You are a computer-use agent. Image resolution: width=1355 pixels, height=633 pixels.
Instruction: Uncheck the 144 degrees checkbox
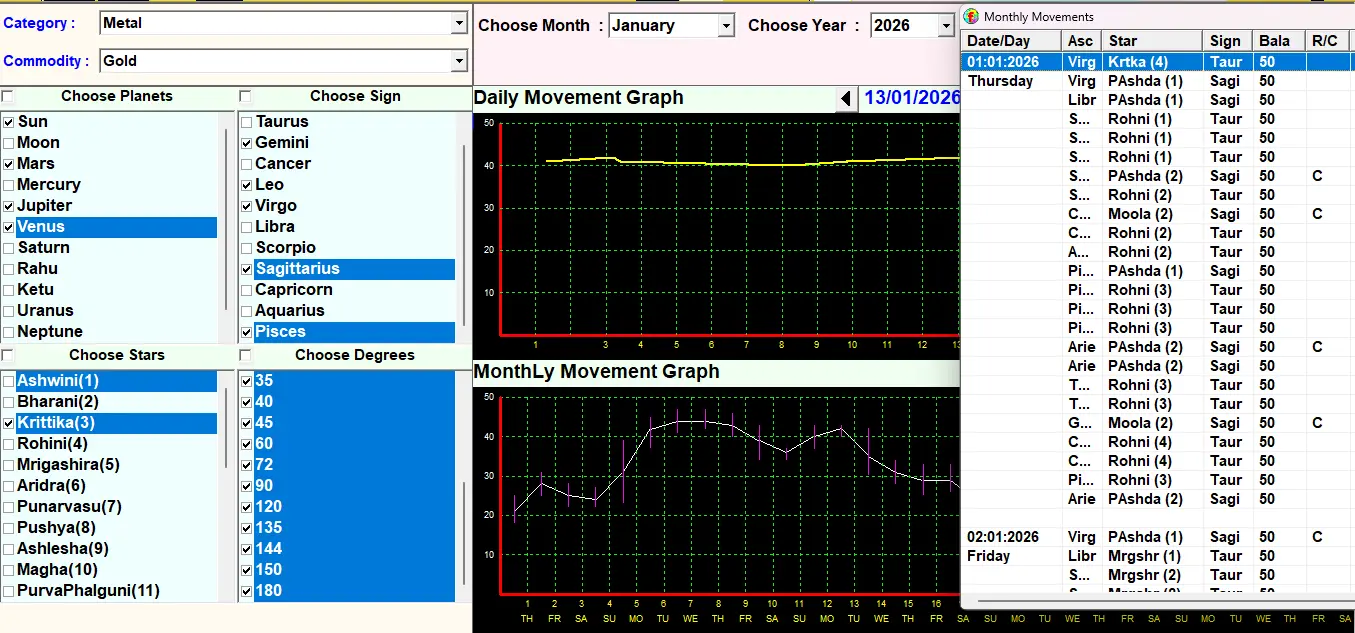[x=246, y=549]
